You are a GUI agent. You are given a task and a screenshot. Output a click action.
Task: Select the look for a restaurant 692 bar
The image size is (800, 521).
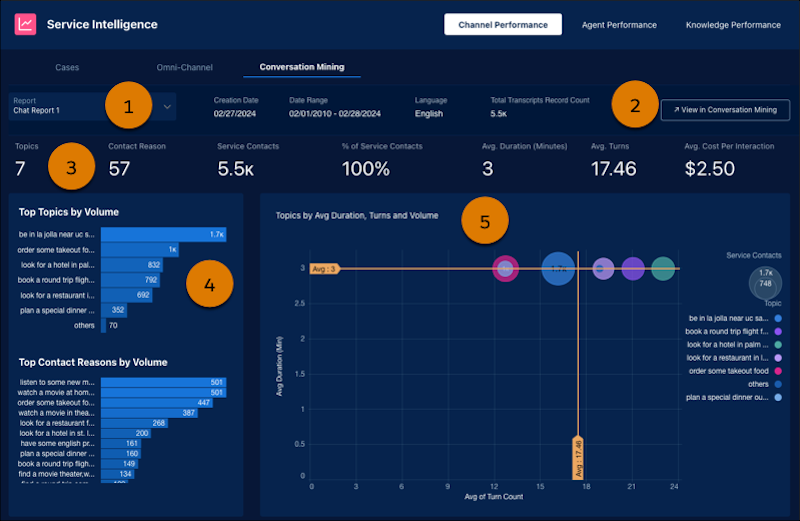126,295
